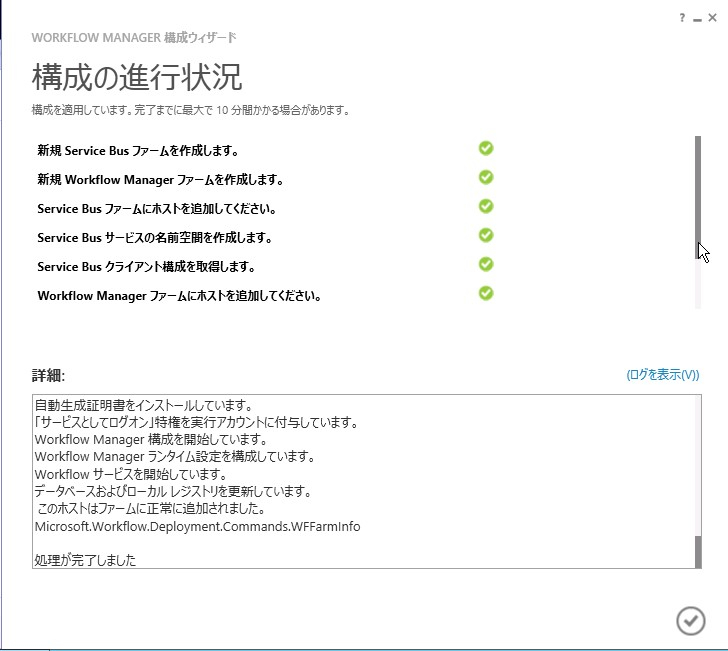This screenshot has width=728, height=651.
Task: Click log line このホストはファームに正常に追加されました
Action: 151,509
